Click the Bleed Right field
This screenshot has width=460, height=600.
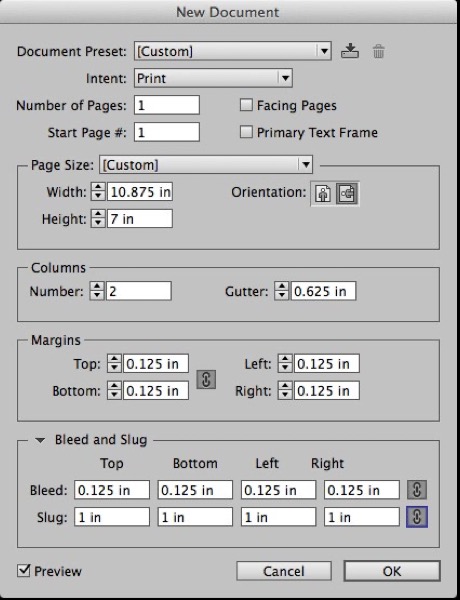[x=362, y=490]
